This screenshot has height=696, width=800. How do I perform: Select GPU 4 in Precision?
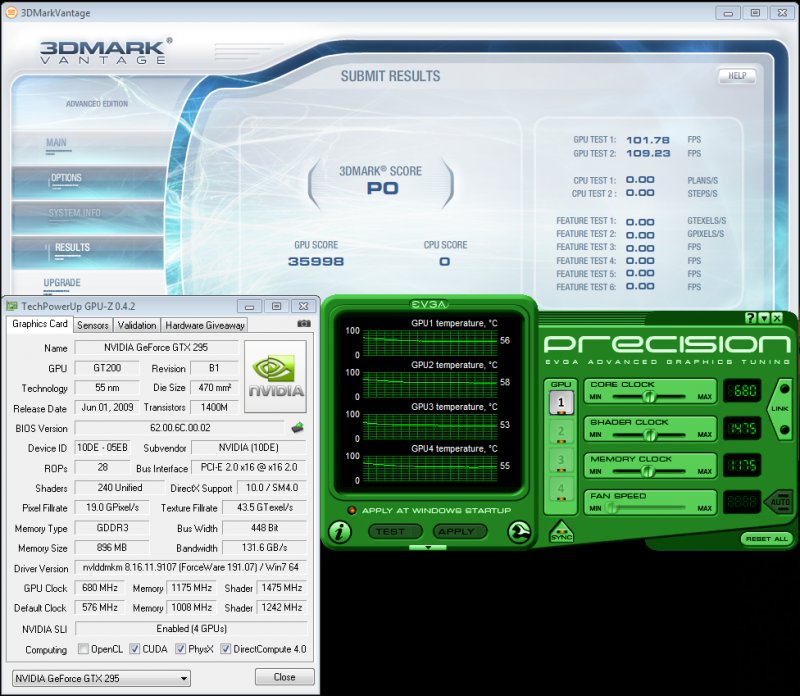click(x=561, y=489)
